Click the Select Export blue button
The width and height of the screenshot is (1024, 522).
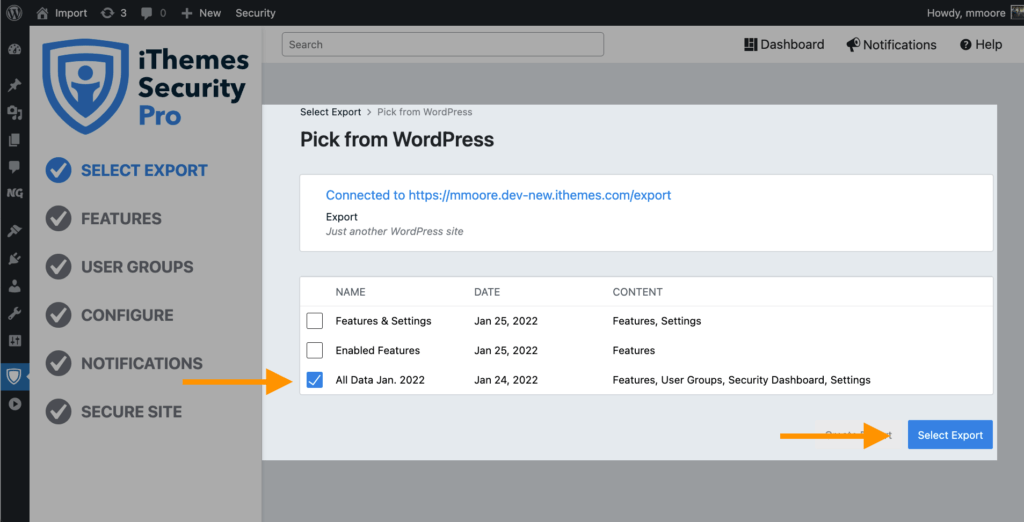point(950,435)
